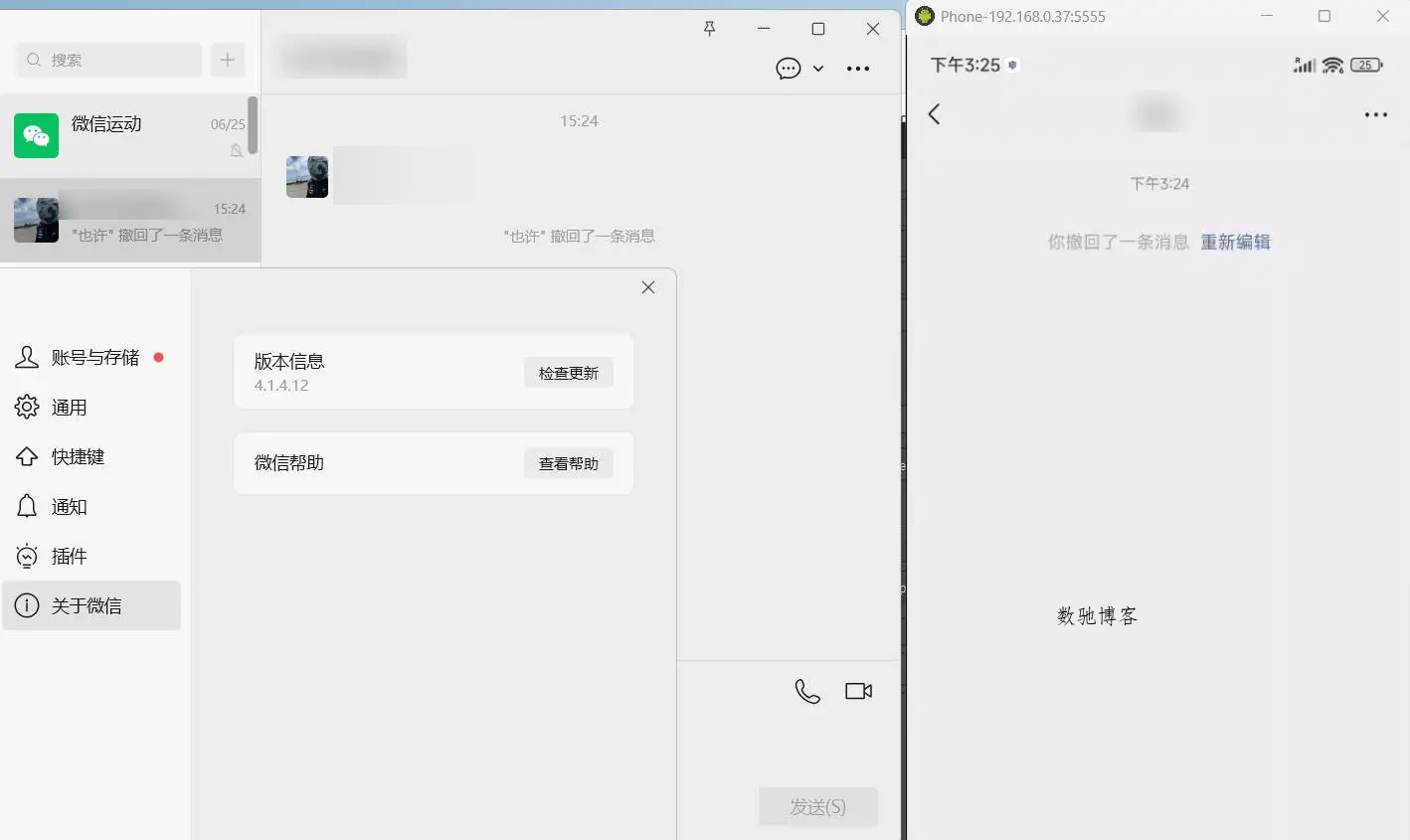Image resolution: width=1410 pixels, height=840 pixels.
Task: Select the chat with recalled message
Action: click(130, 221)
